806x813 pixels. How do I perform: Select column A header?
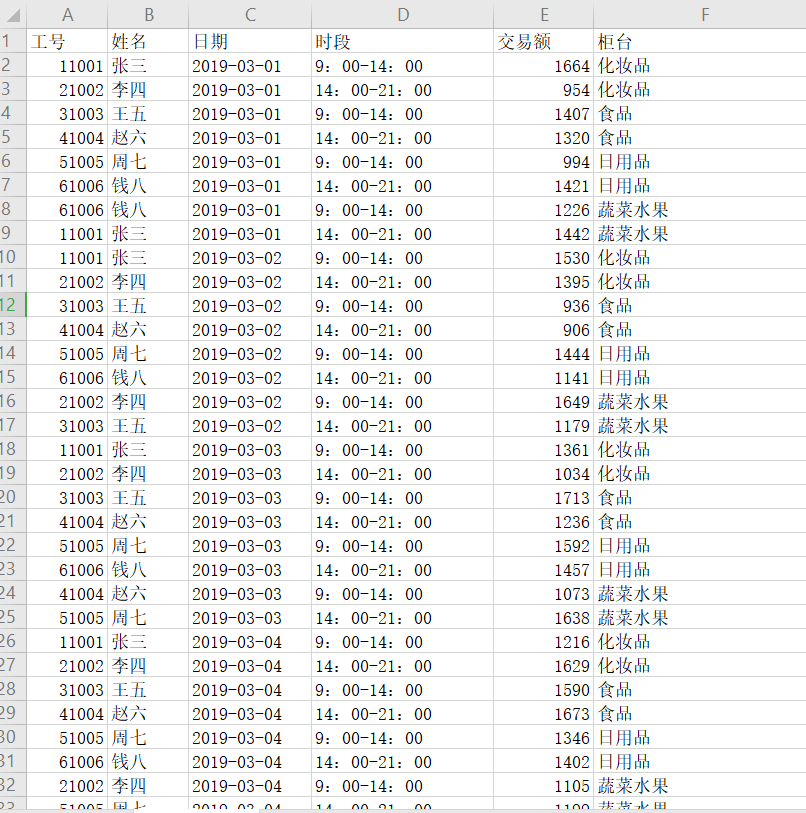67,15
